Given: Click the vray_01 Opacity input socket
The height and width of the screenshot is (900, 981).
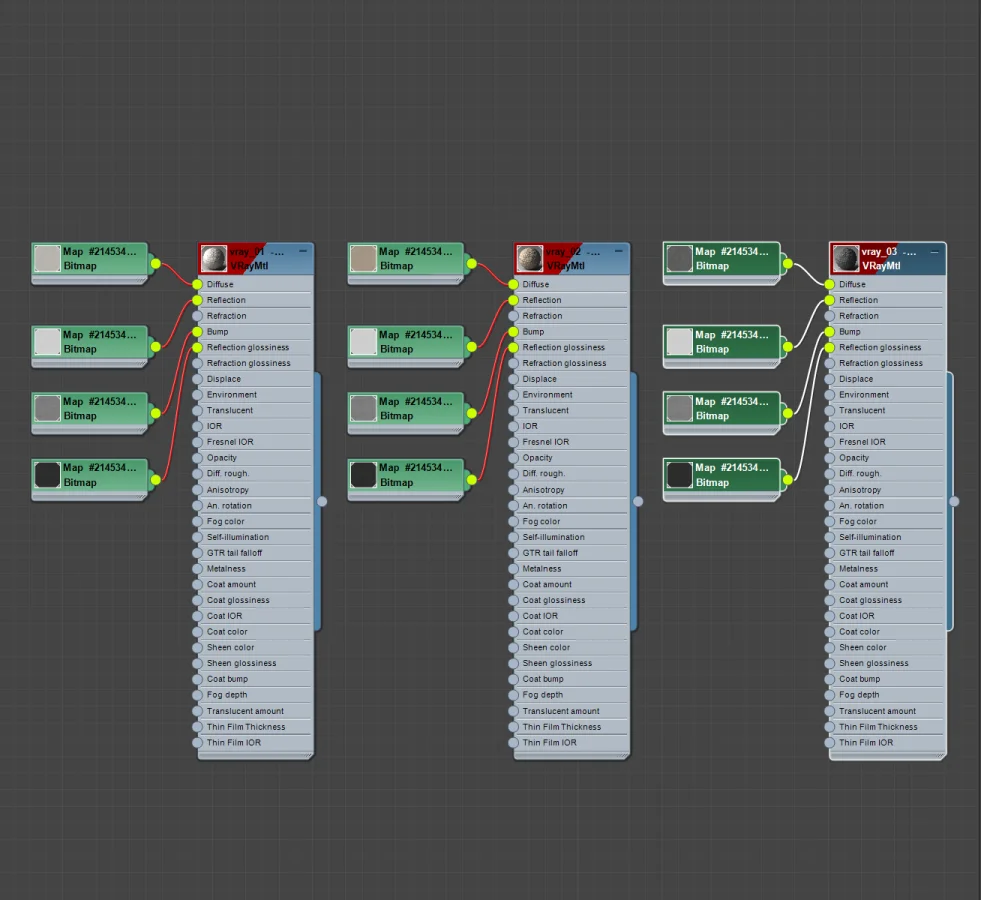Looking at the screenshot, I should (198, 458).
